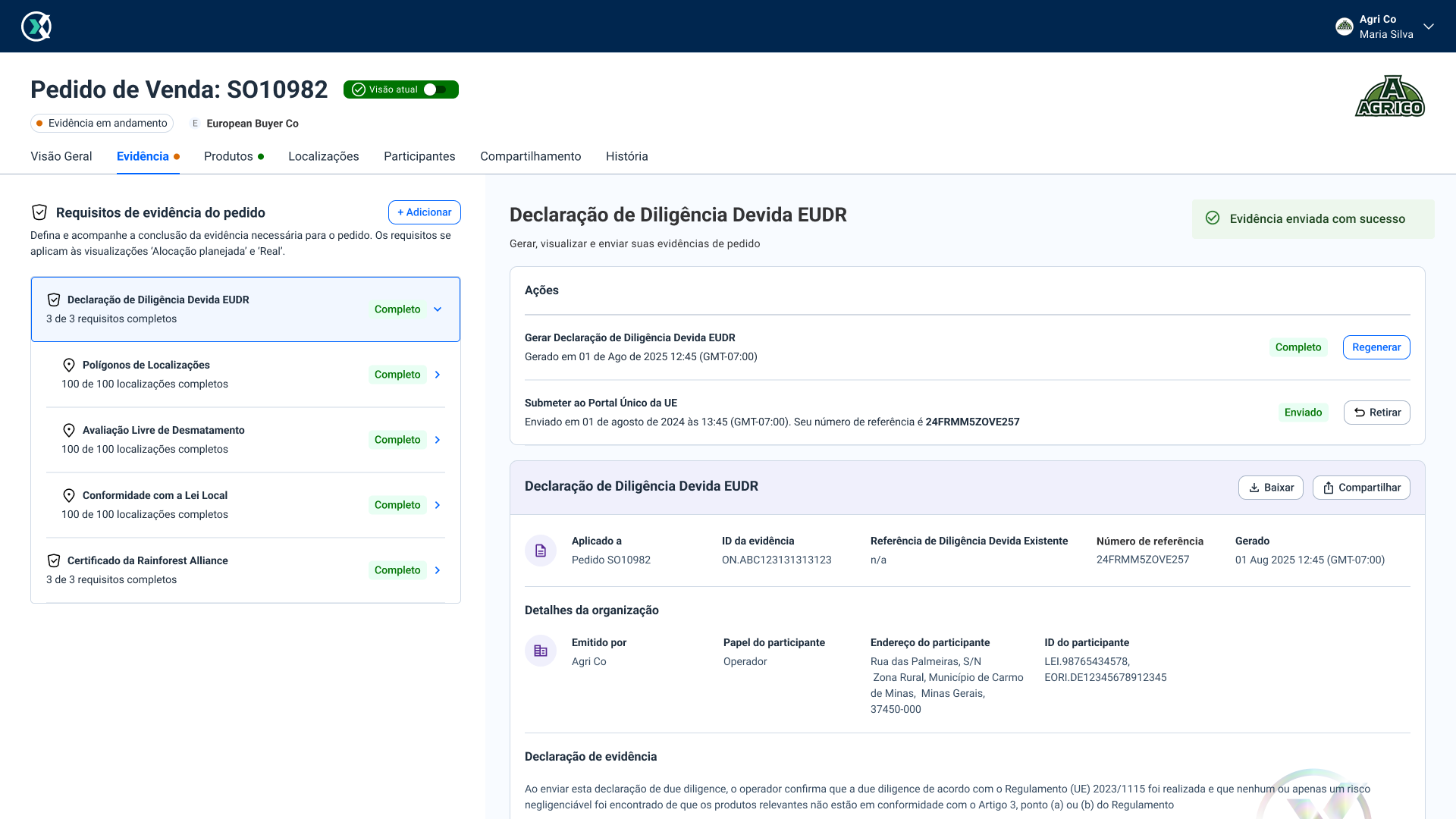Click the + Adicionar button

click(425, 212)
